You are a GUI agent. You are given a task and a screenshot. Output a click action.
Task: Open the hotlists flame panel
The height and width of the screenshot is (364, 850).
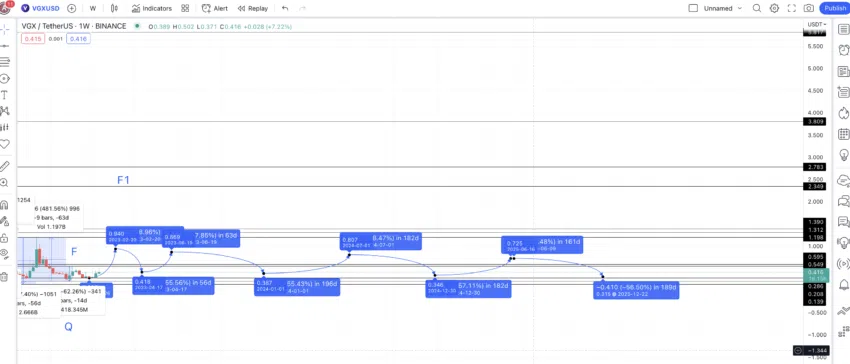(x=843, y=113)
